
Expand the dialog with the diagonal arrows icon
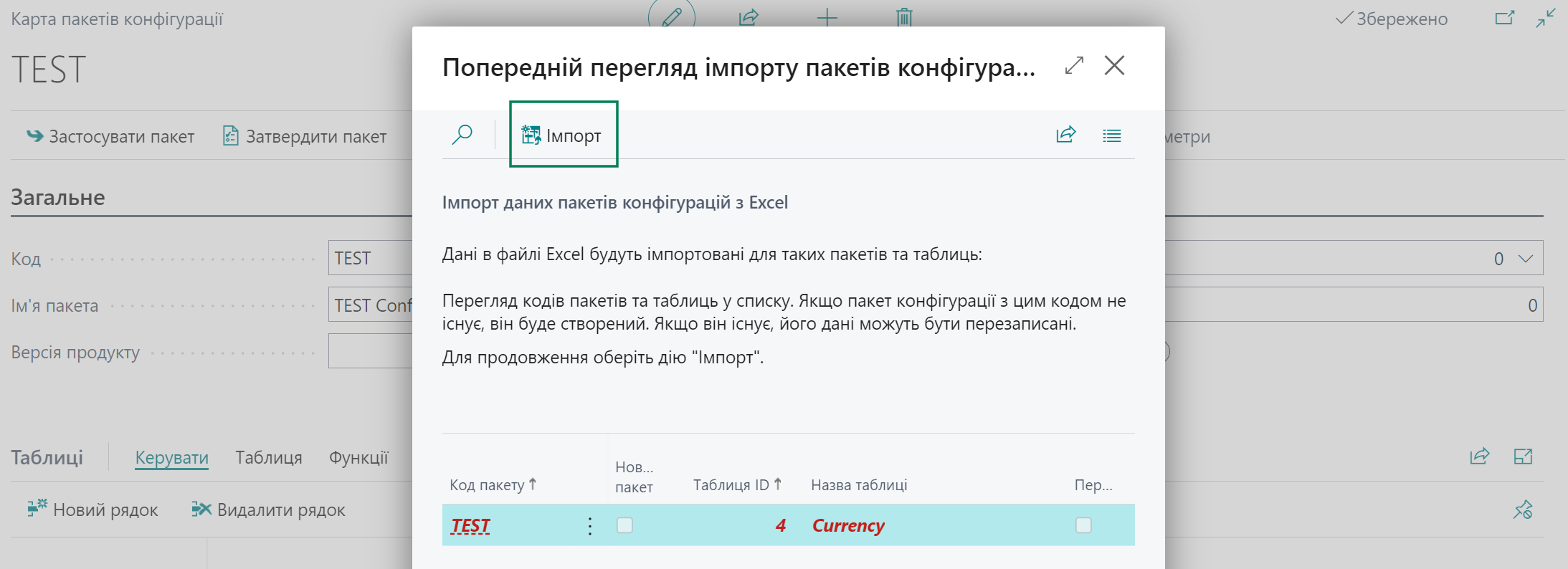tap(1074, 66)
